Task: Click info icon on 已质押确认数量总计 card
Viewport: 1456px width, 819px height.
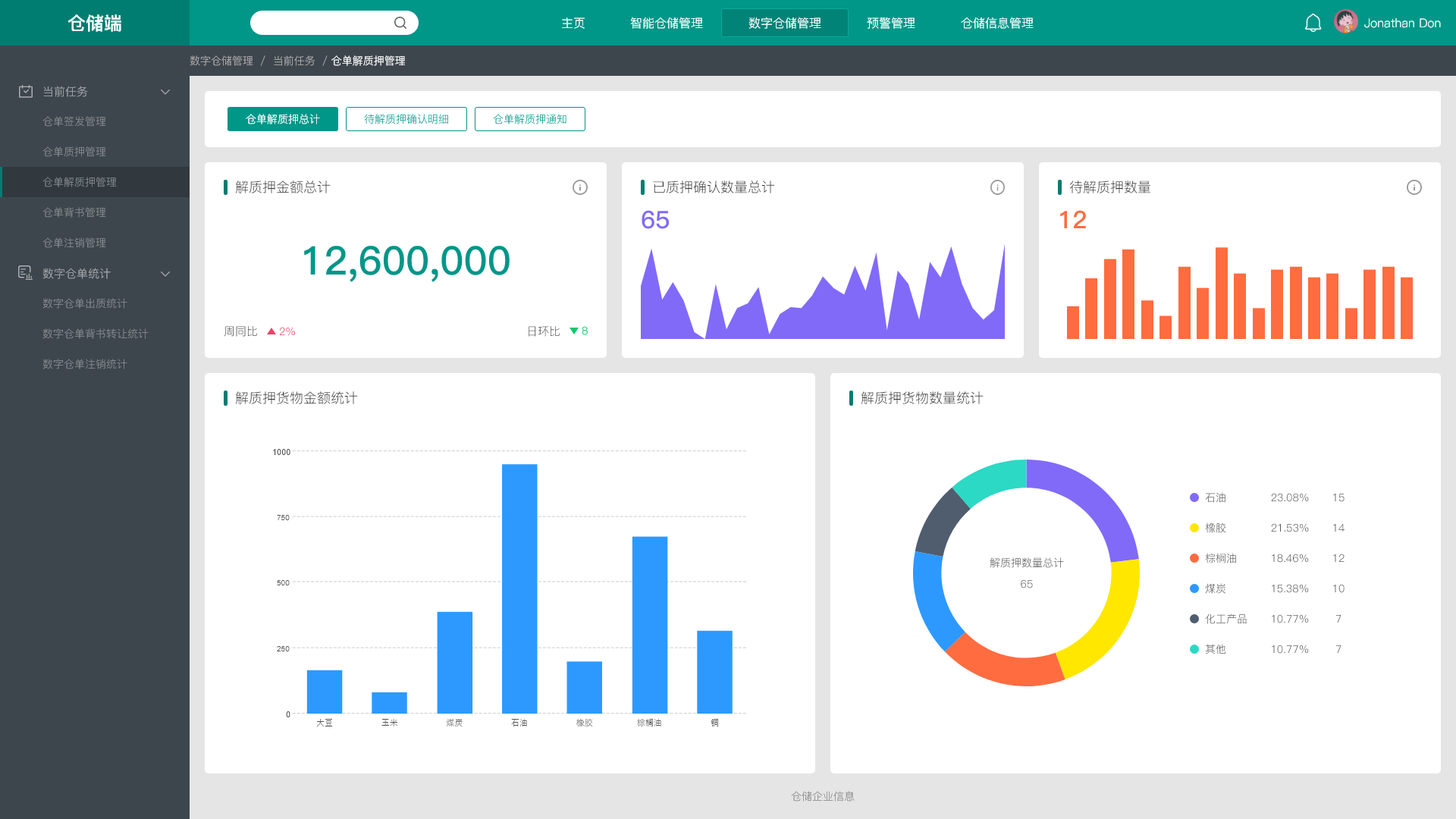Action: point(997,187)
